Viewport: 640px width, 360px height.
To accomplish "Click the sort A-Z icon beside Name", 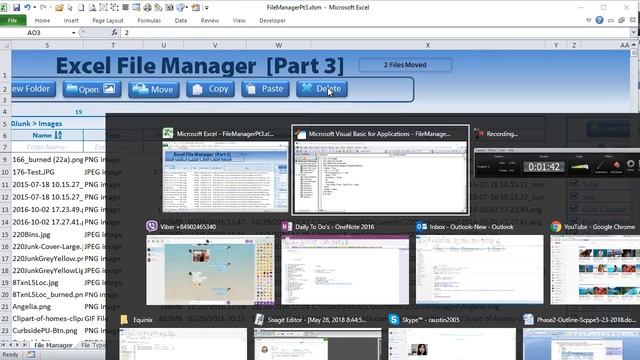I will (x=58, y=135).
